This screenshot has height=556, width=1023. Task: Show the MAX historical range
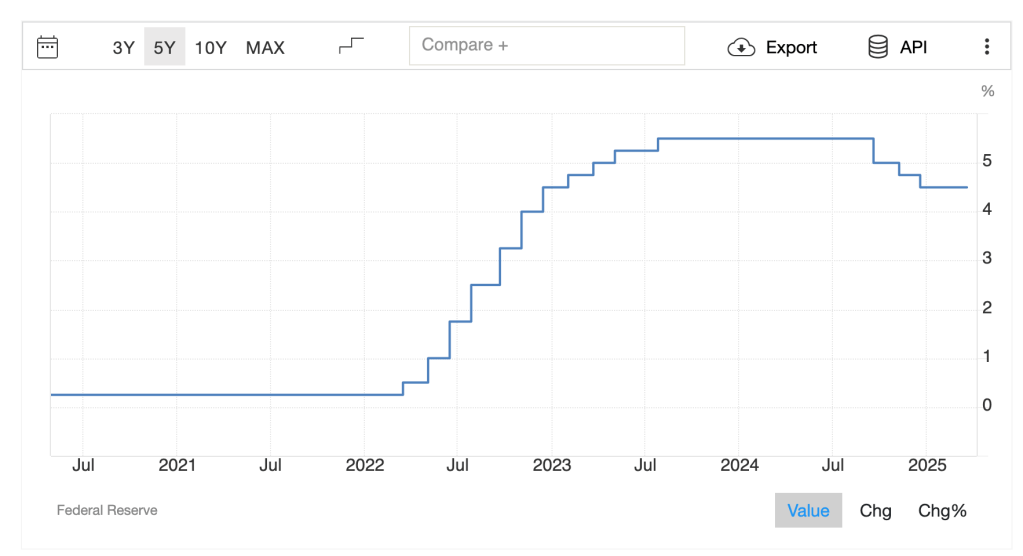(265, 47)
